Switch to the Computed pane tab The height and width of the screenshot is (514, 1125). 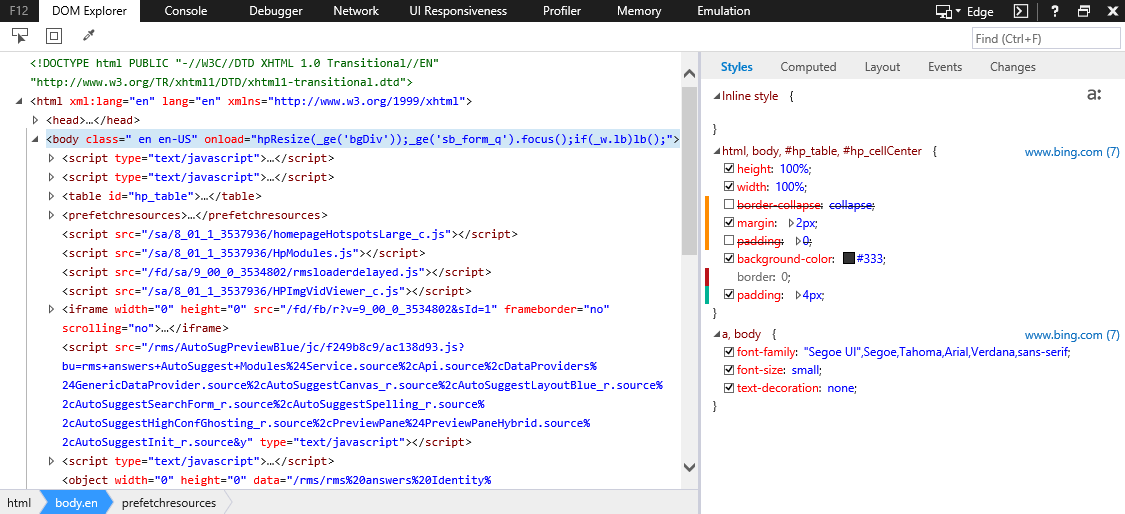[808, 67]
